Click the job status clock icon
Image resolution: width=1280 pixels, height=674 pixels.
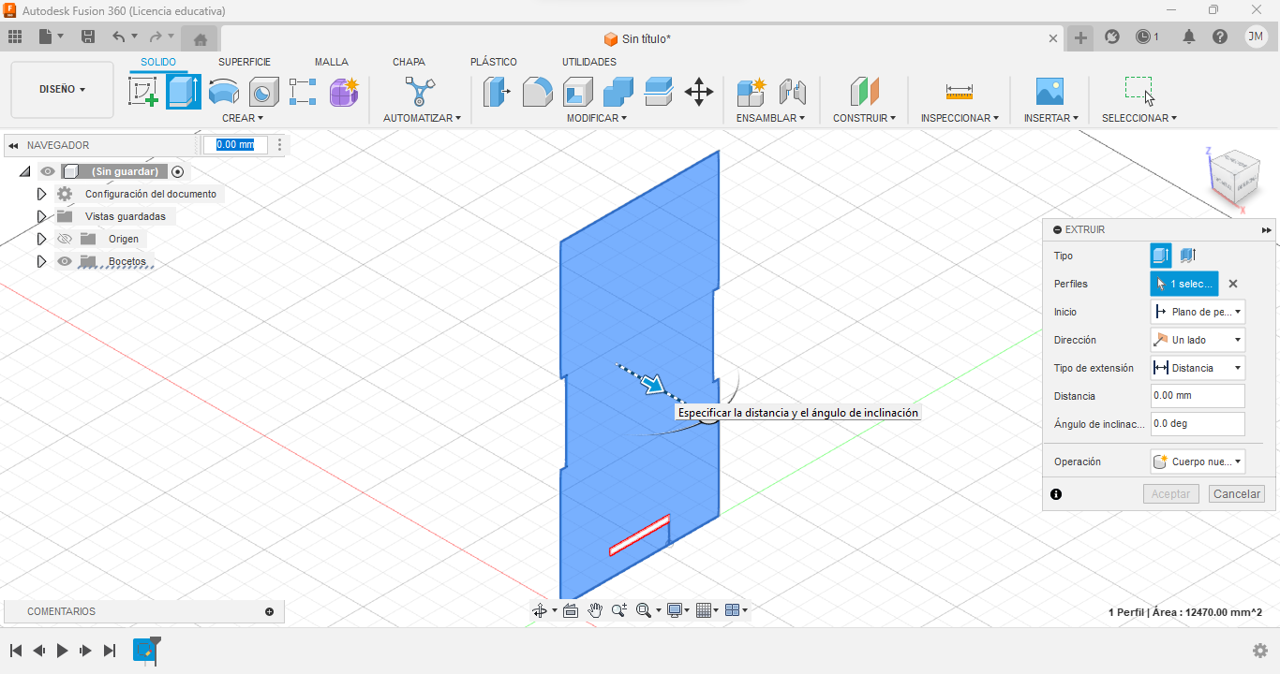click(x=1147, y=37)
